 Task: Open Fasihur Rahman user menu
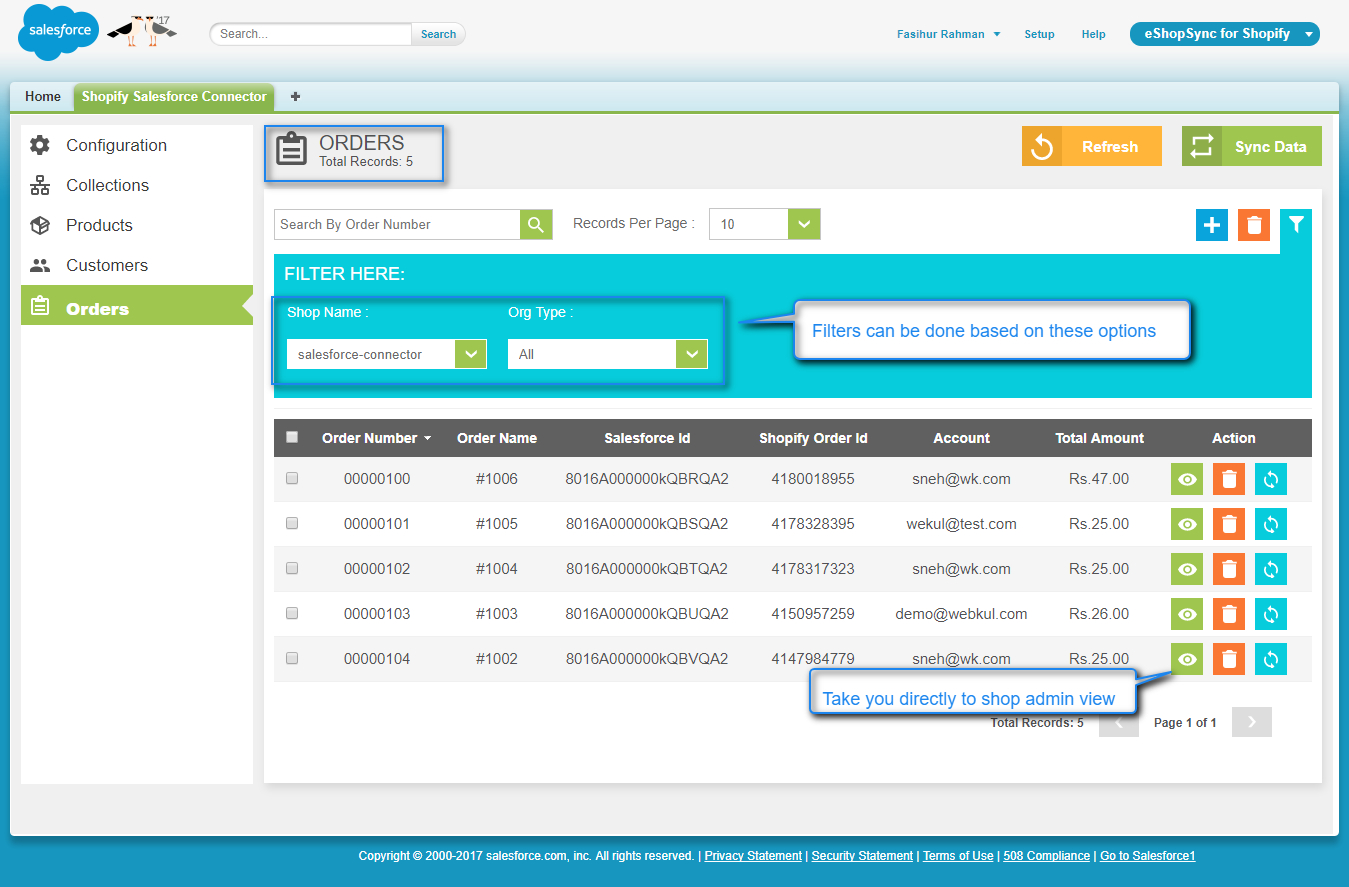(948, 34)
